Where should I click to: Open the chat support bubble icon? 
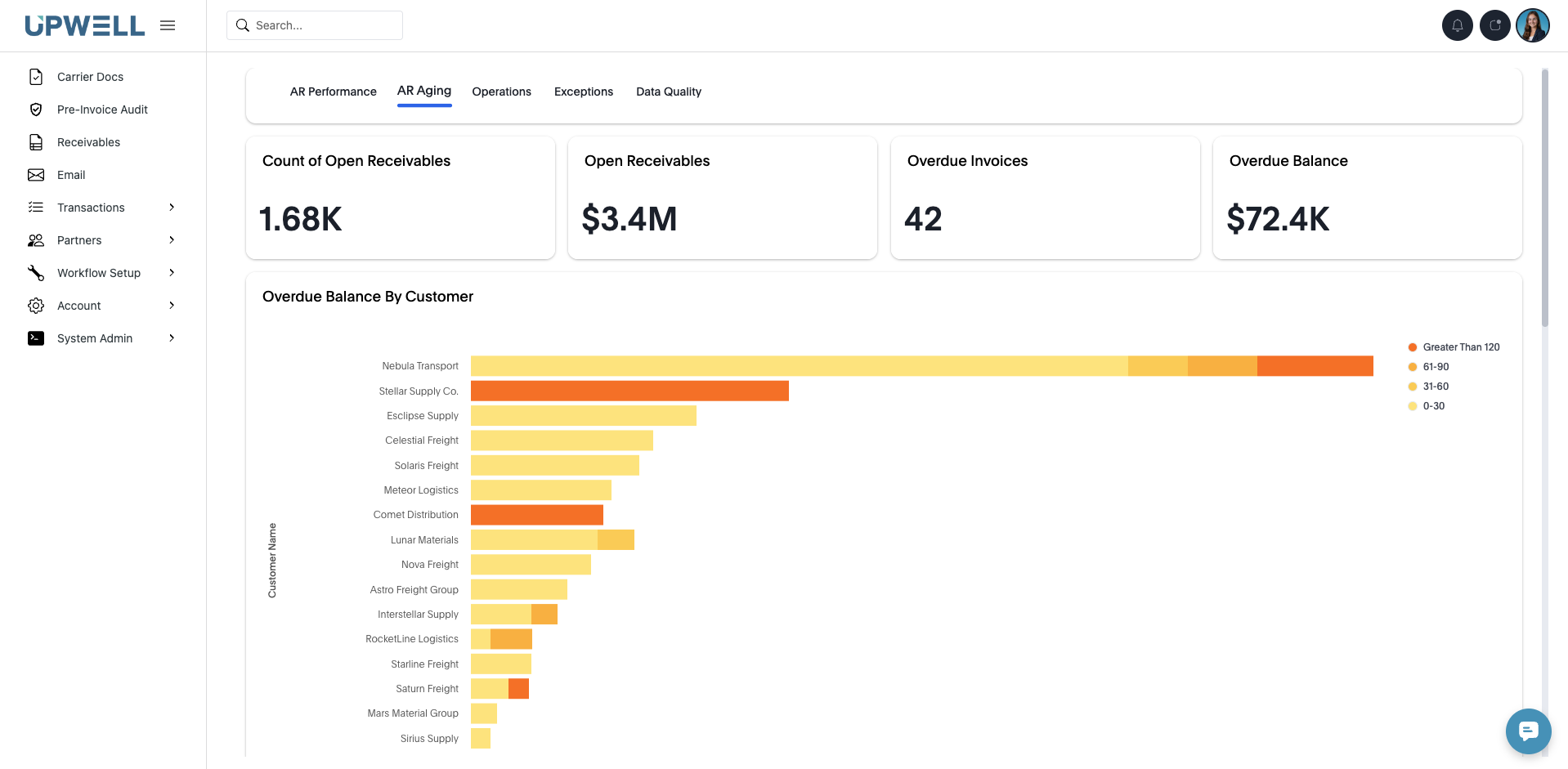click(1528, 731)
